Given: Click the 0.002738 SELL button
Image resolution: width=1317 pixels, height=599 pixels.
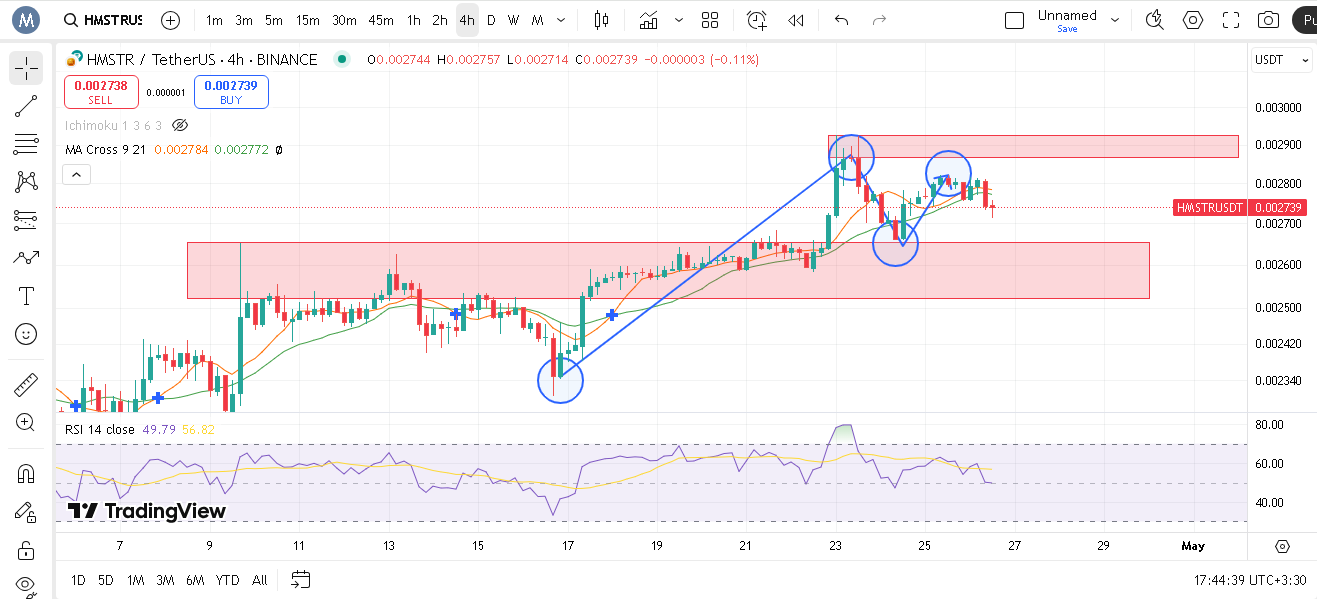Looking at the screenshot, I should coord(101,92).
